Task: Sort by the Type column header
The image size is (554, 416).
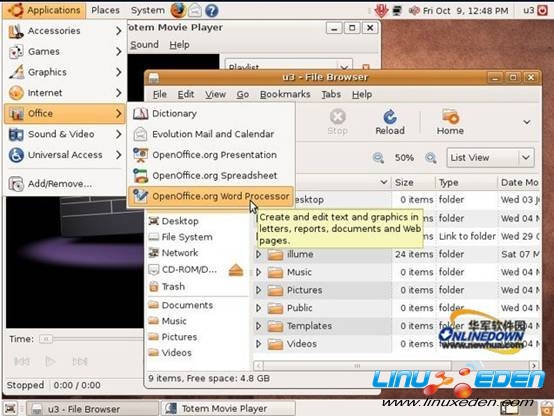Action: click(466, 183)
